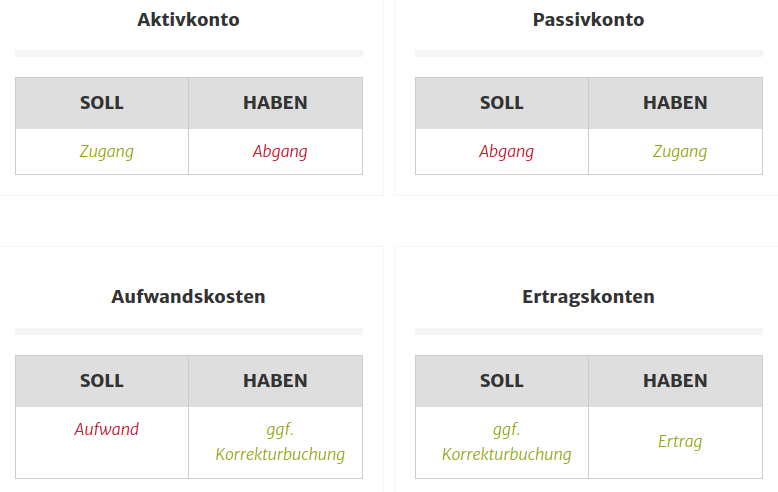Click the red Abgang cell under Passivkonto

pyautogui.click(x=506, y=152)
